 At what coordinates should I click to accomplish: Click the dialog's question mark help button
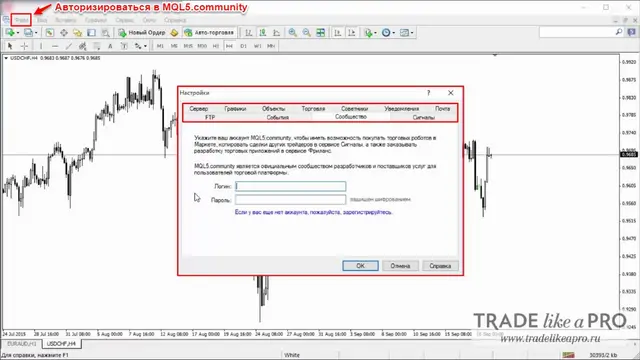pos(429,93)
